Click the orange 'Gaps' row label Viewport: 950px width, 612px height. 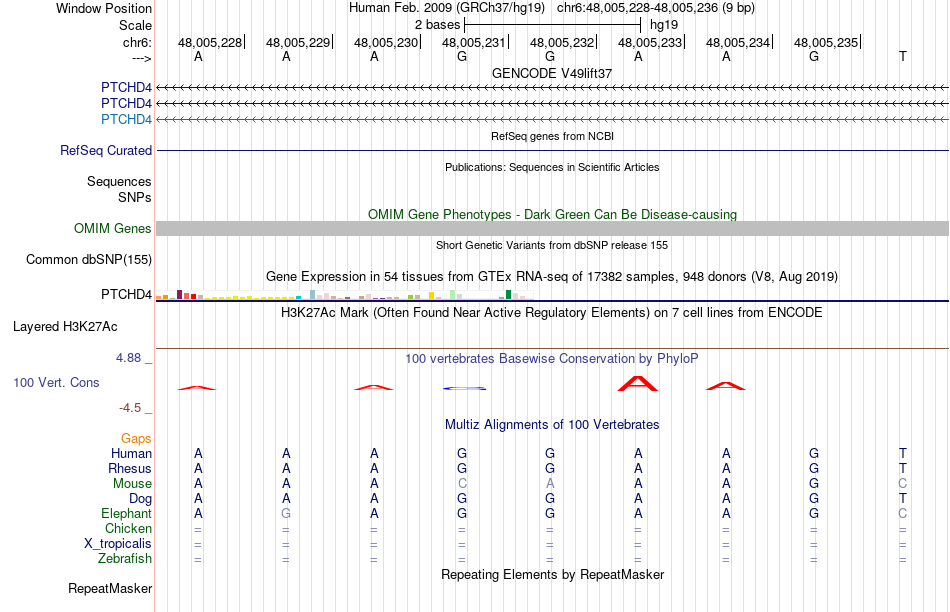point(136,438)
